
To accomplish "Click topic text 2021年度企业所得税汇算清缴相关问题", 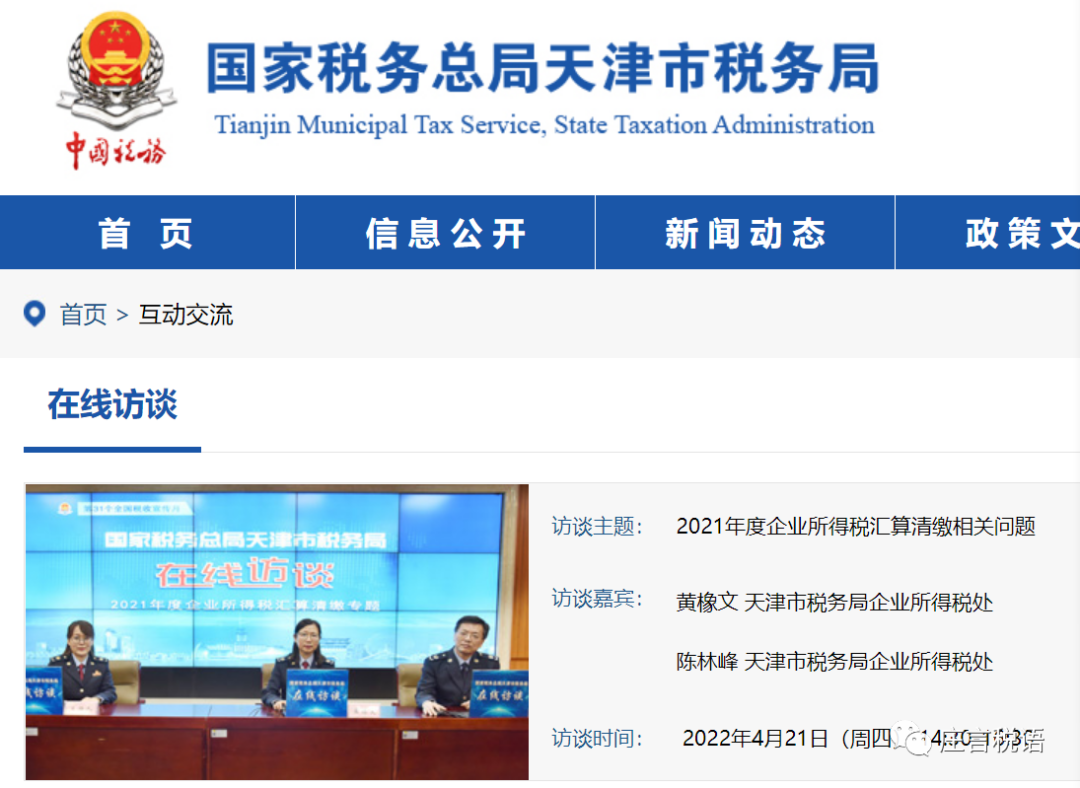I will (856, 527).
